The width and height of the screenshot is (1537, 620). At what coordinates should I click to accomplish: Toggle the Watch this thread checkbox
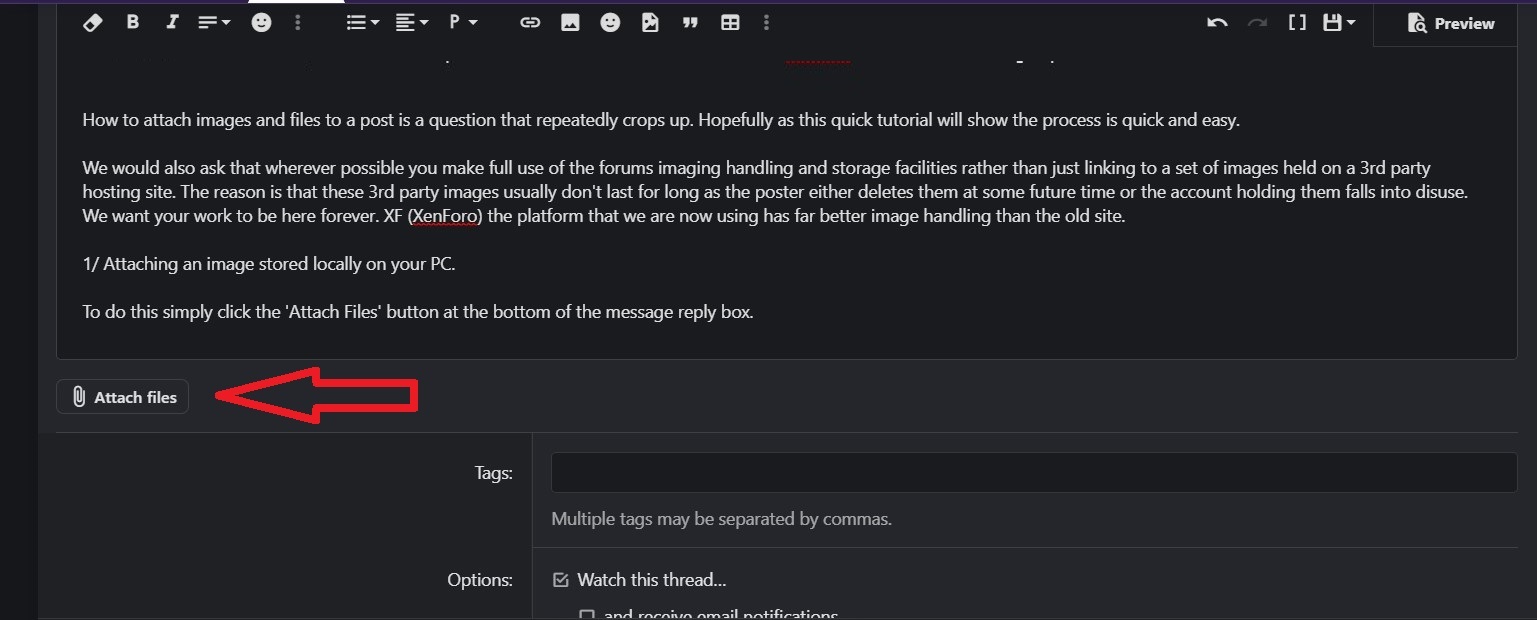click(x=561, y=580)
